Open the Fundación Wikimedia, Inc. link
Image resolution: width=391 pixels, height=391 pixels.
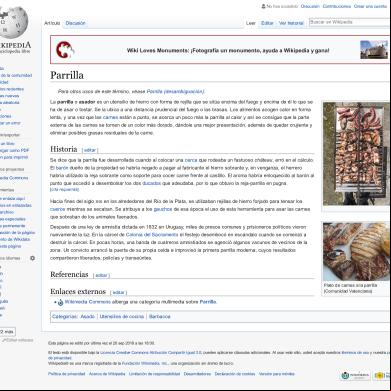click(x=145, y=363)
